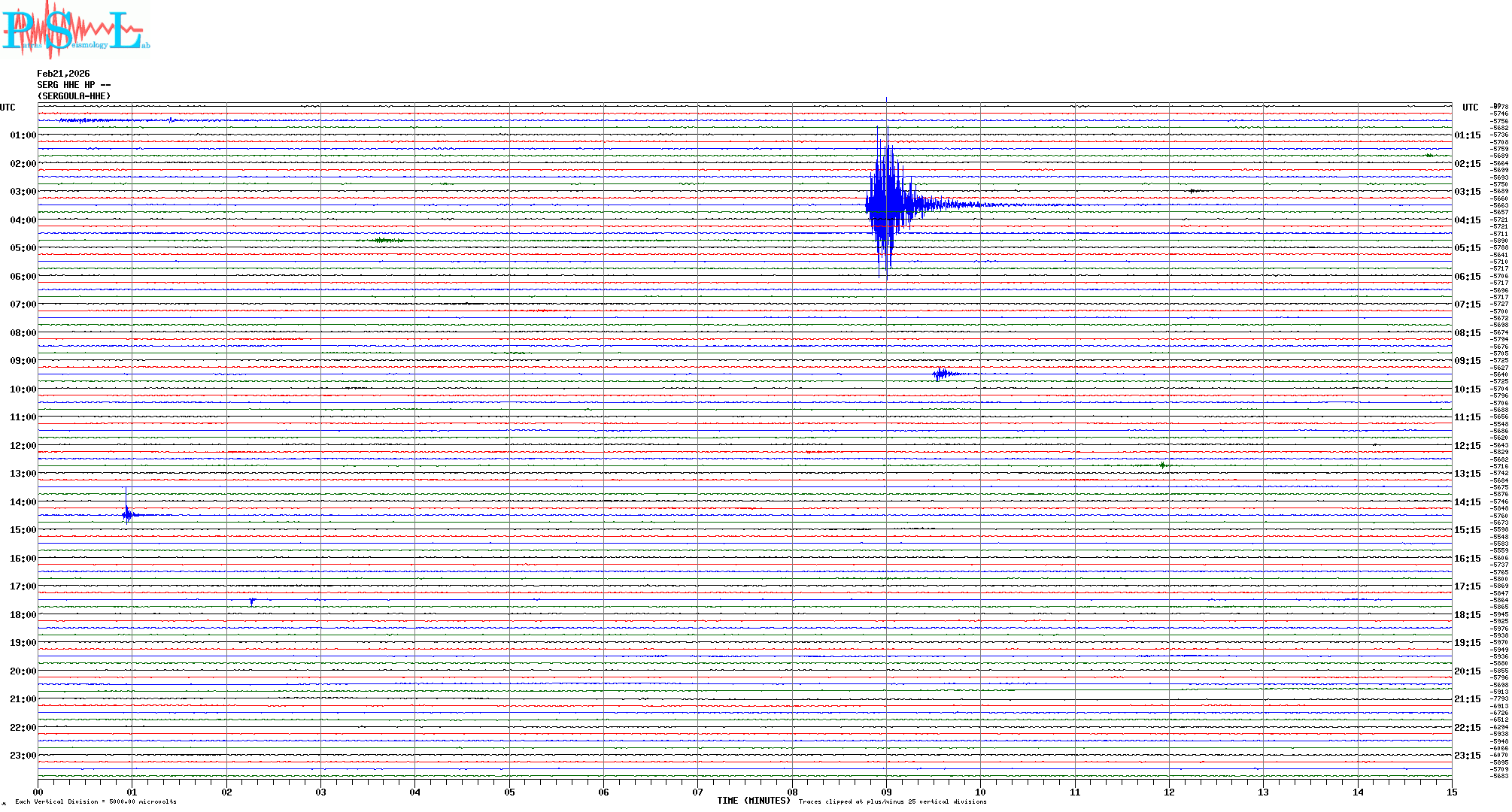
Task: Click the (SERGOULA-HHE) station name label
Action: click(x=74, y=96)
